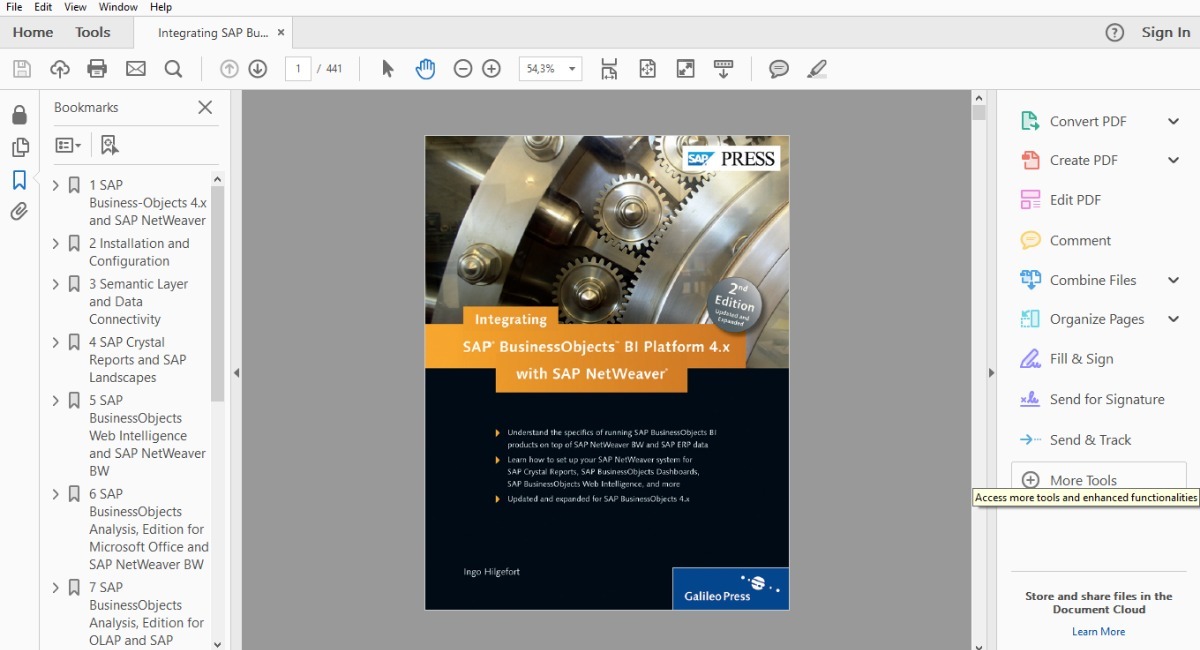Open the bookmarks options dropdown

(x=68, y=145)
